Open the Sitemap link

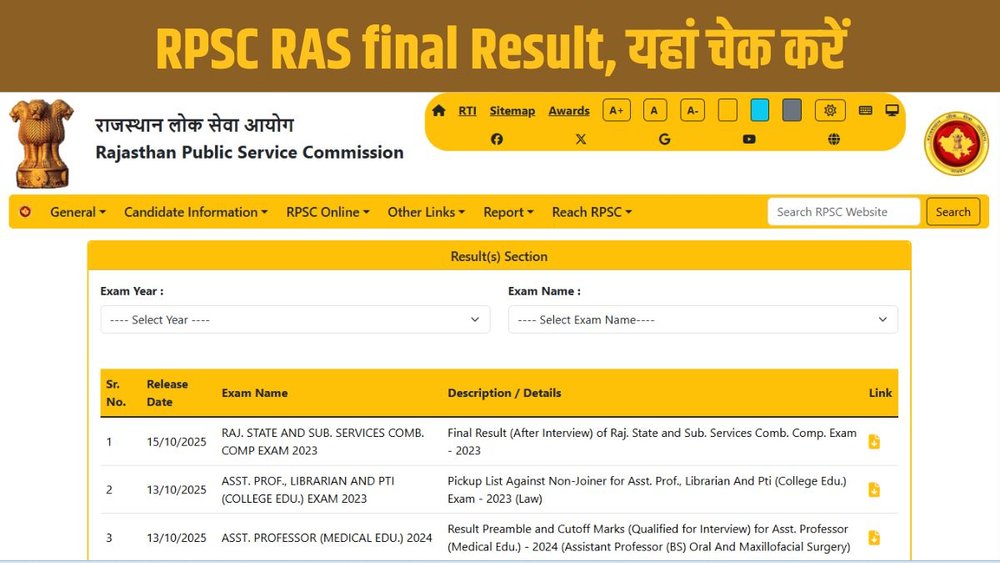tap(512, 111)
